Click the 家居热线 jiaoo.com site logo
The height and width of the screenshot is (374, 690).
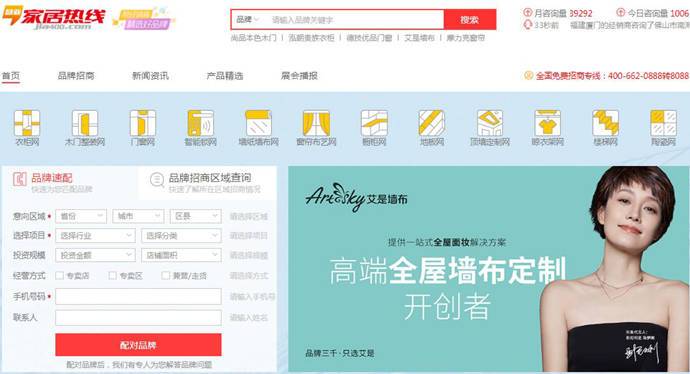point(54,18)
